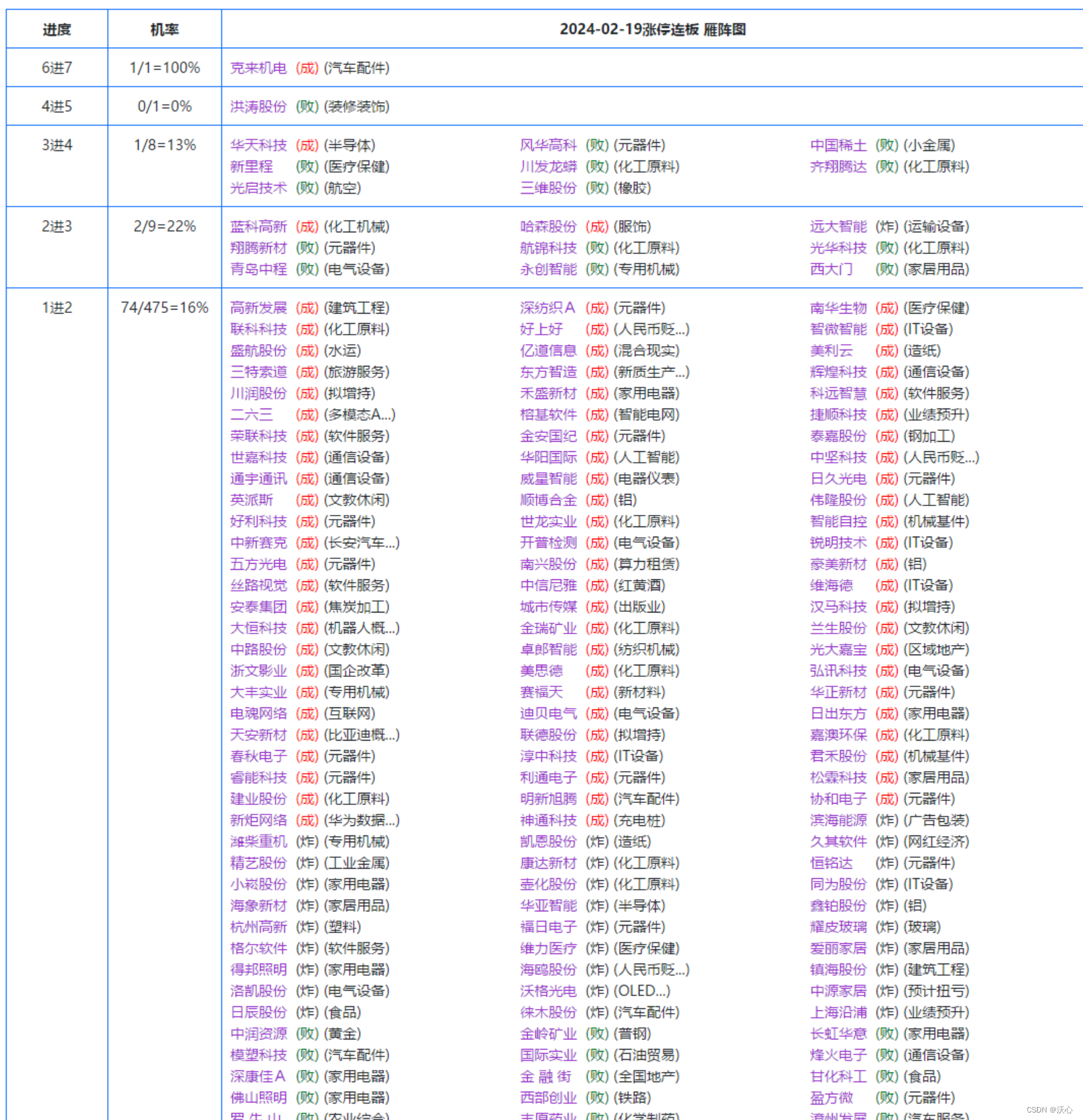The width and height of the screenshot is (1083, 1120).
Task: Click 日出东方 stock name
Action: 838,713
